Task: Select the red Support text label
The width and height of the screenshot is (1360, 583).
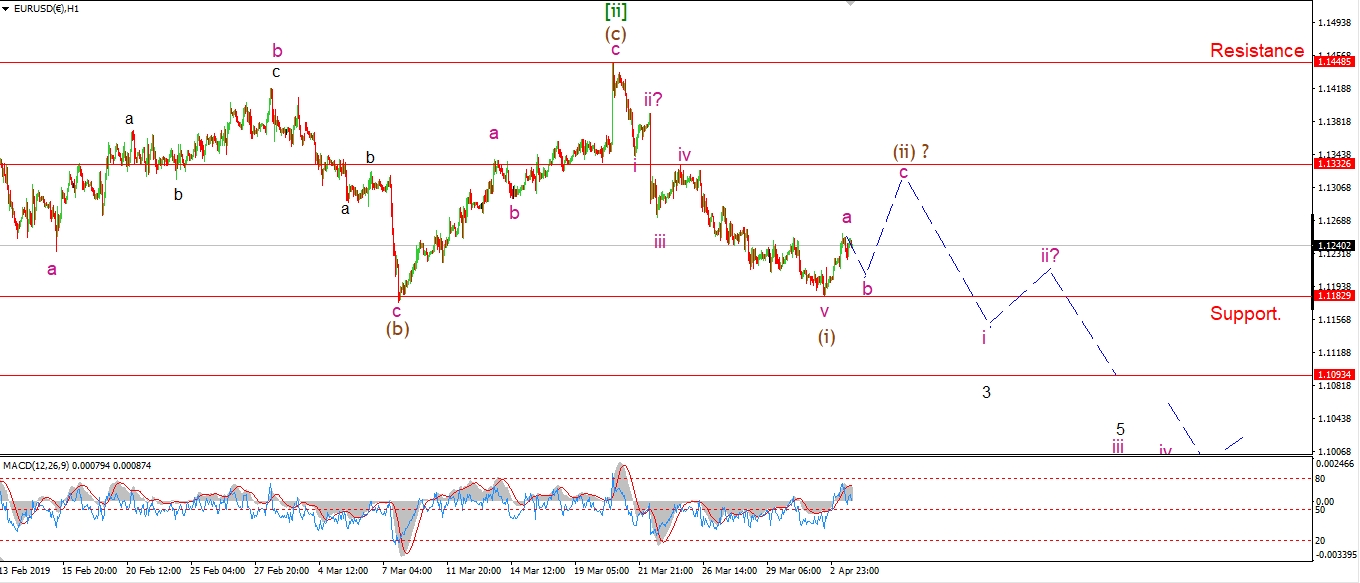Action: pos(1245,313)
